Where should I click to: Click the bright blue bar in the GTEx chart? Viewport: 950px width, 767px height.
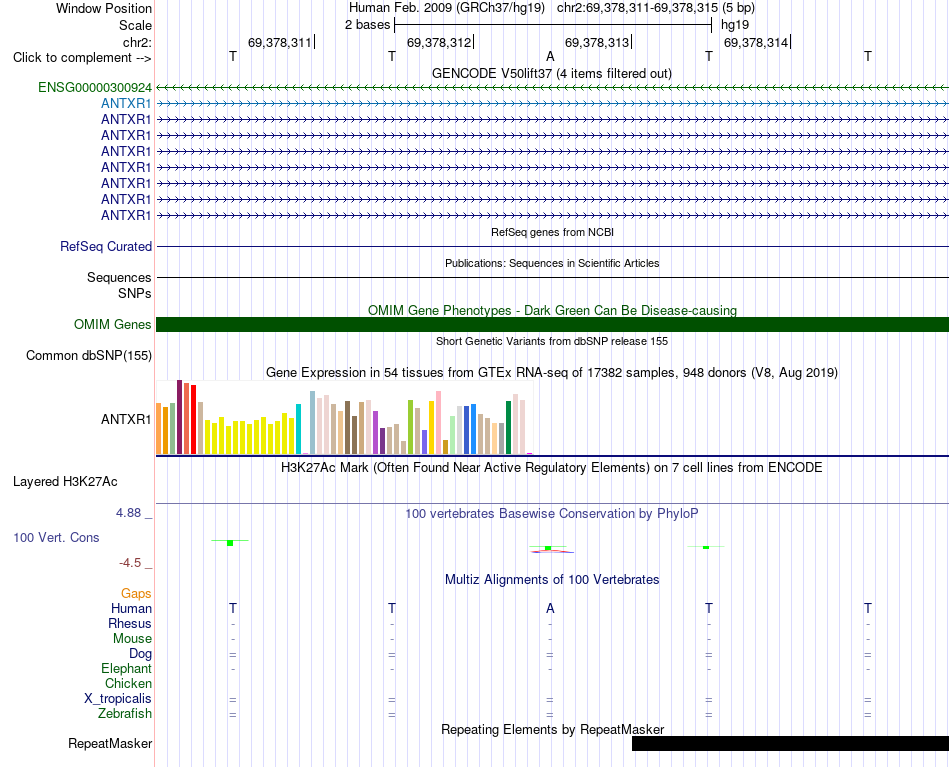tap(473, 429)
